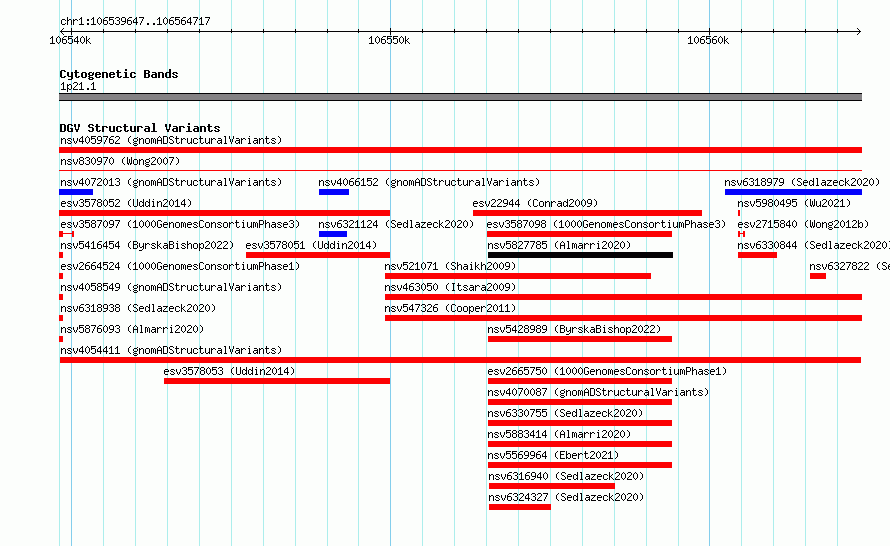Screen dimensions: 890x546
Task: Select the esv22944 (Conrad2009) label
Action: [535, 203]
